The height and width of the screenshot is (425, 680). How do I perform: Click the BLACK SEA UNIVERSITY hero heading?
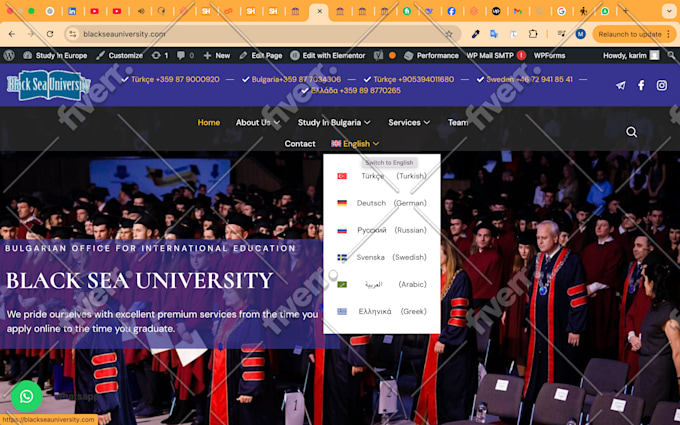pos(140,281)
